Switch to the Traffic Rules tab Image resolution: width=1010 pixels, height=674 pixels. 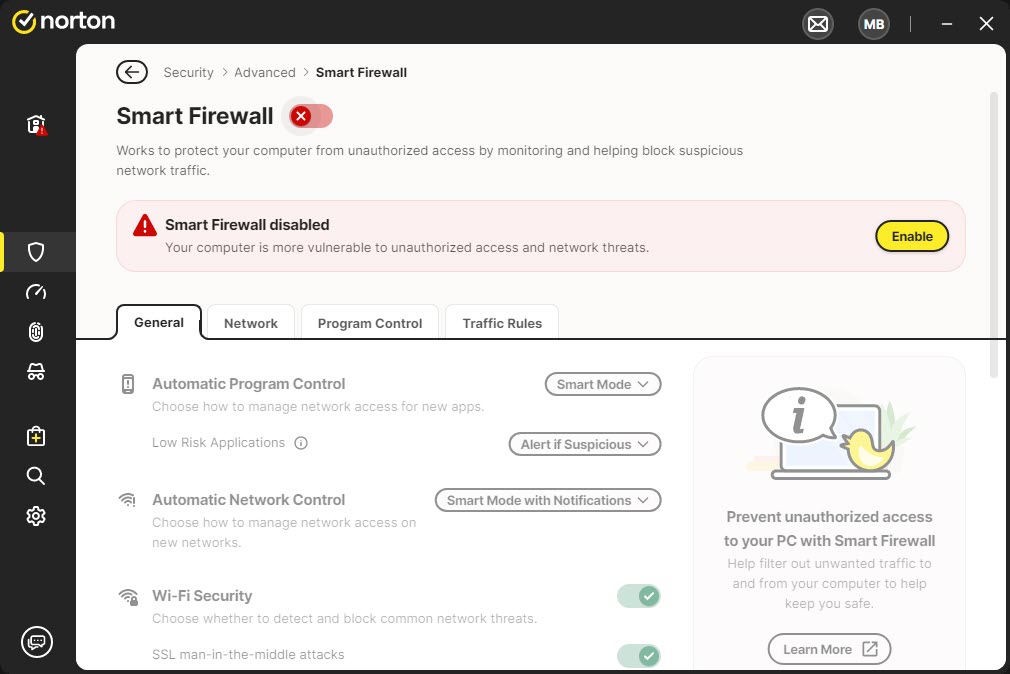[x=502, y=323]
